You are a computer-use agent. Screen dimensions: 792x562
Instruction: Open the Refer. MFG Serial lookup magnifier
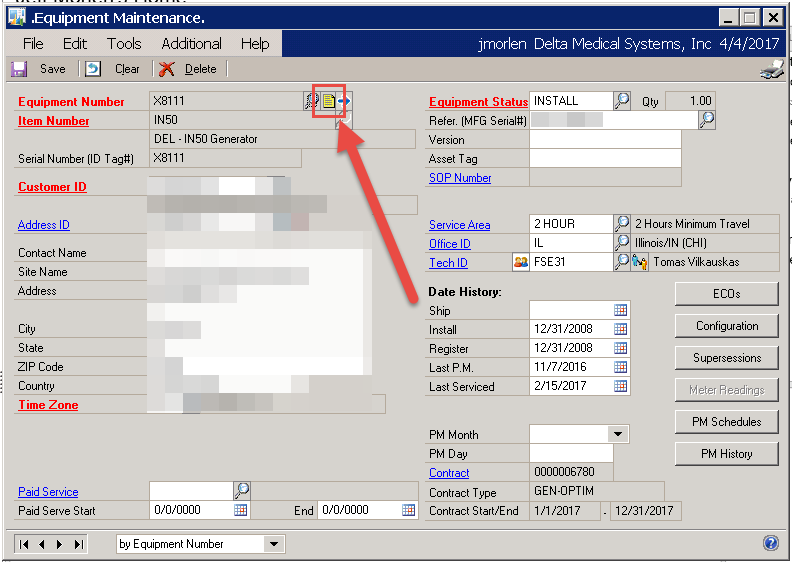point(707,120)
